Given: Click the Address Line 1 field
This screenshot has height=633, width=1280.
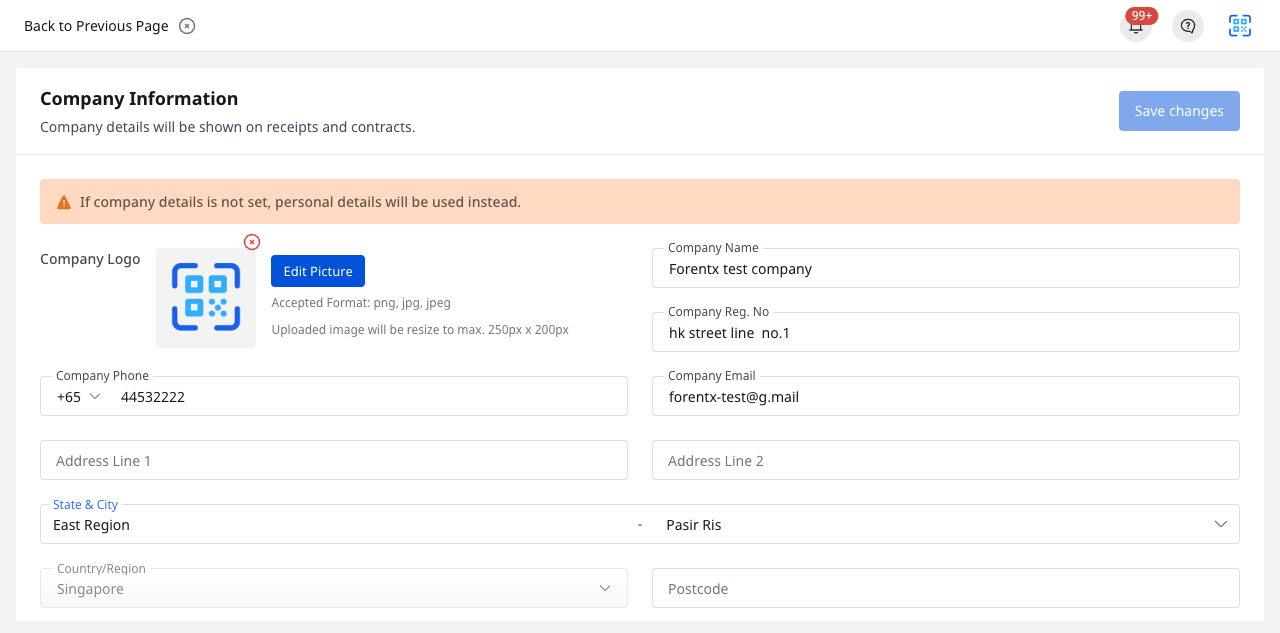Looking at the screenshot, I should click(x=334, y=460).
